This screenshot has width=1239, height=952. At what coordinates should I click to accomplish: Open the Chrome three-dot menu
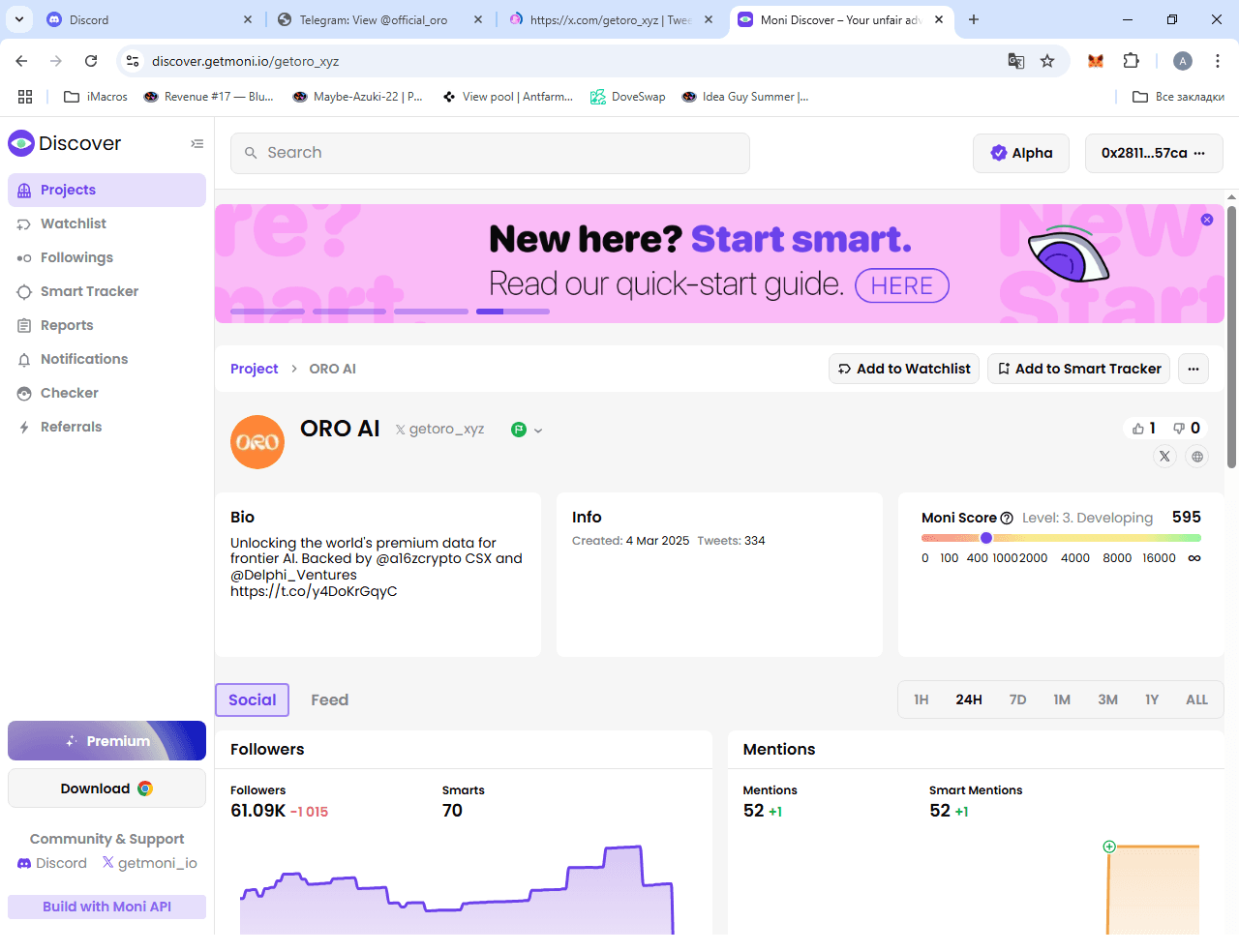1218,61
